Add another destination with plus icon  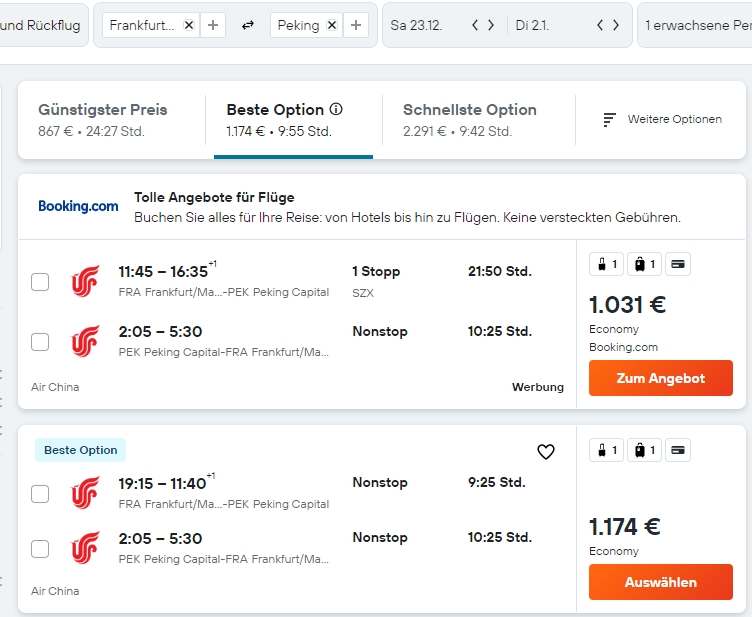pyautogui.click(x=356, y=25)
